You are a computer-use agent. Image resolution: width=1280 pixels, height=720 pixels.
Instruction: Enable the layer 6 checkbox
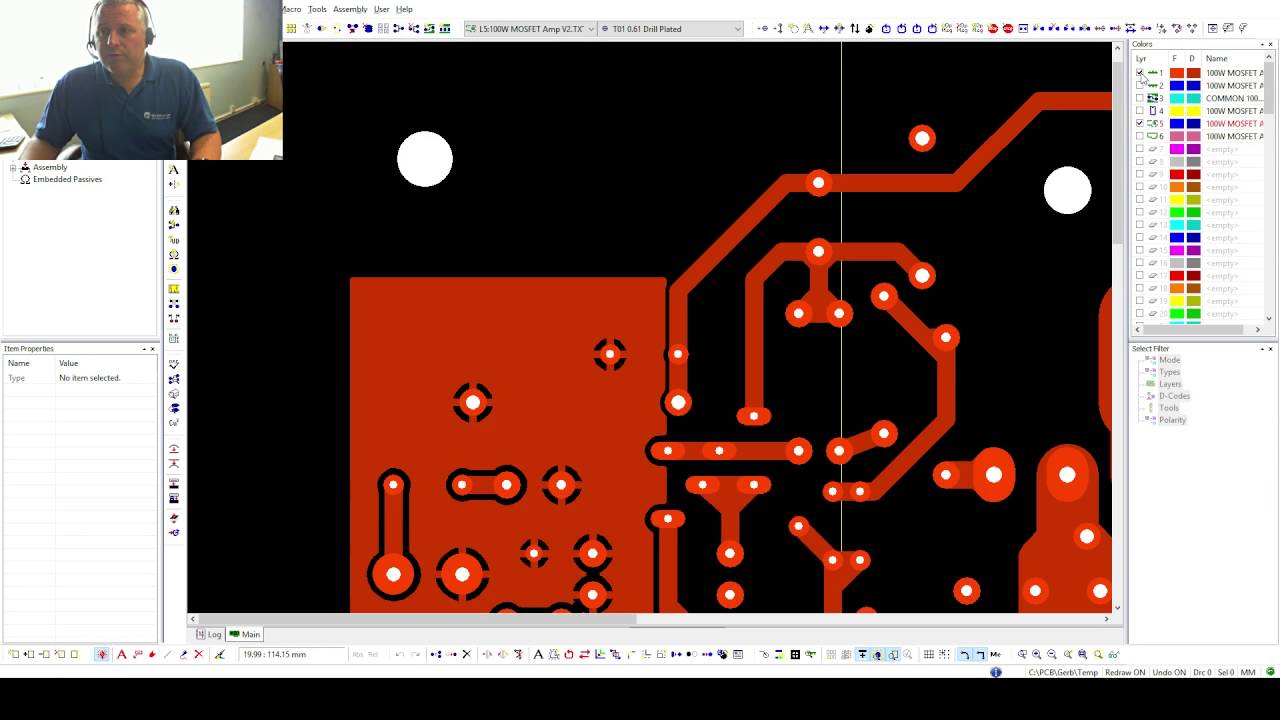tap(1139, 136)
